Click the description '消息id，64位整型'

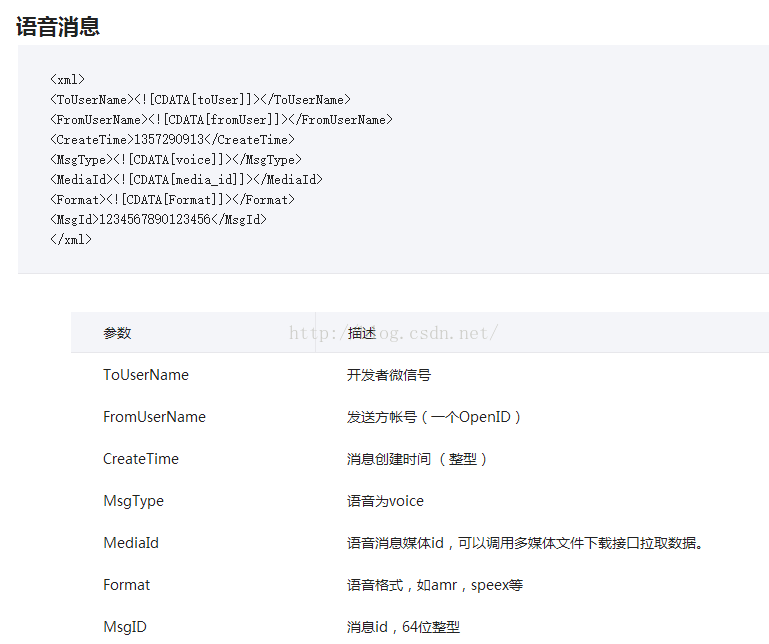404,627
